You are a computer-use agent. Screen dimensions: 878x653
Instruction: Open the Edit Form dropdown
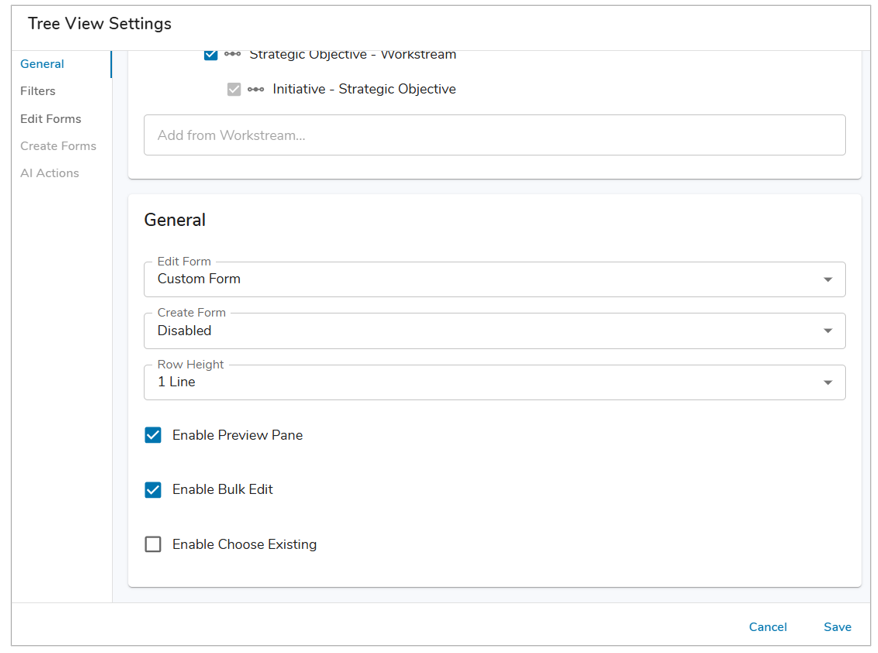click(x=480, y=280)
